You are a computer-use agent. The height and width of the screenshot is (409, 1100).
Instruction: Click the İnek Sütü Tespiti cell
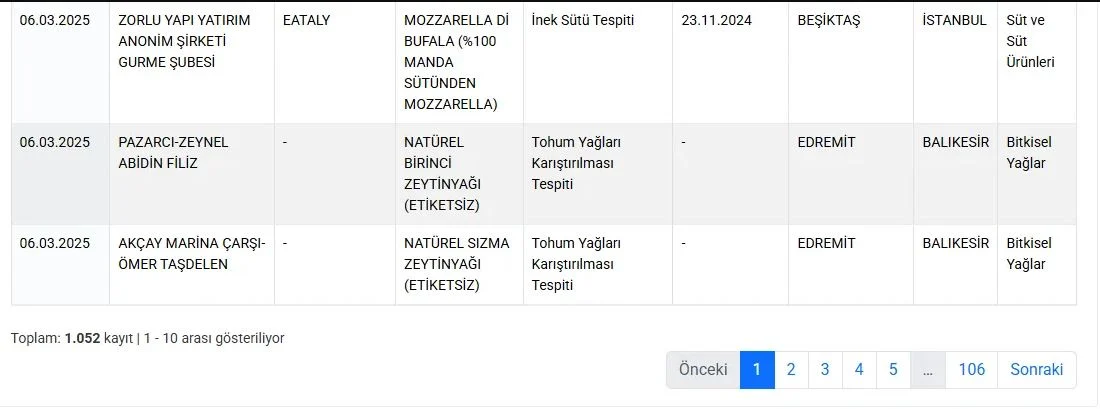coord(598,62)
